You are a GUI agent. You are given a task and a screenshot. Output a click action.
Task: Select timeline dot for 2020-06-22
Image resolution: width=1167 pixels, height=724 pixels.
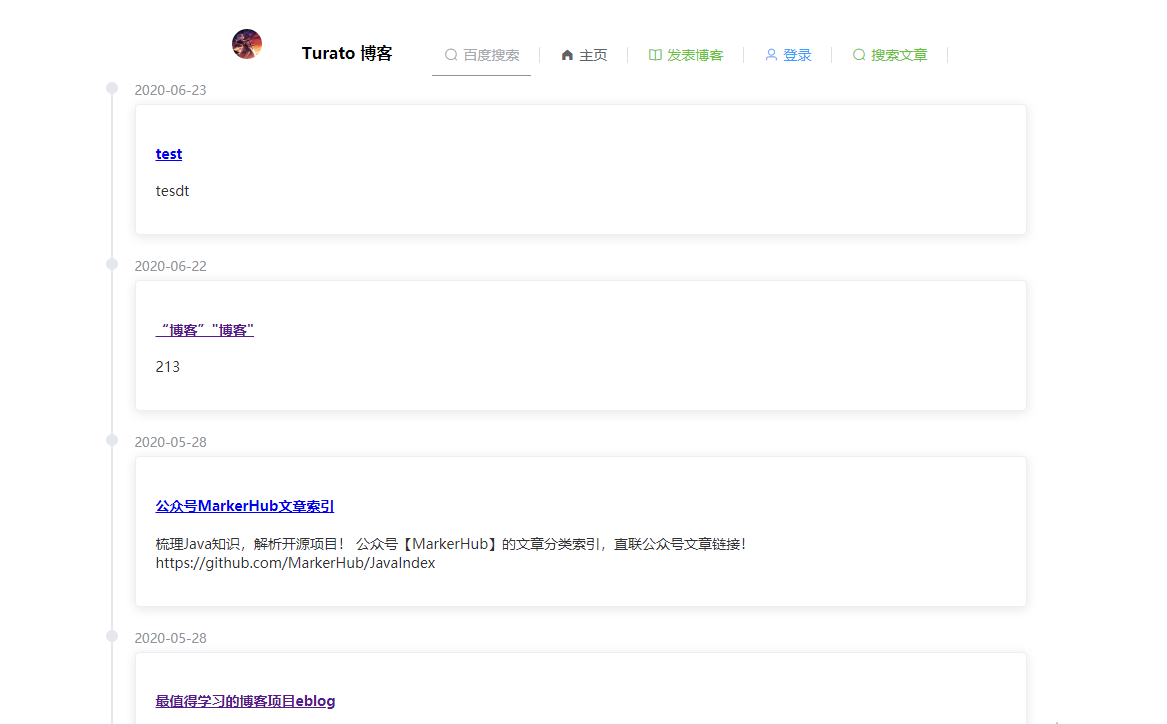point(112,264)
